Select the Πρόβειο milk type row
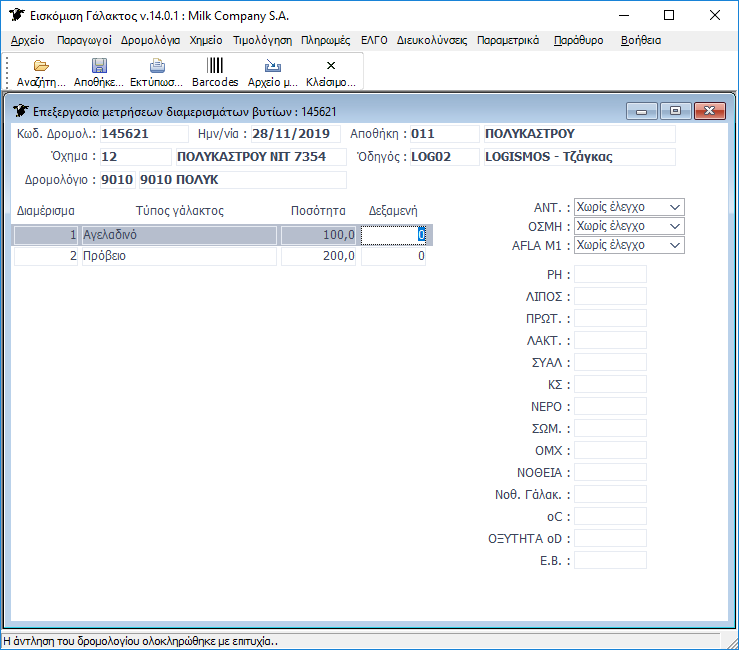The height and width of the screenshot is (650, 739). click(x=178, y=256)
